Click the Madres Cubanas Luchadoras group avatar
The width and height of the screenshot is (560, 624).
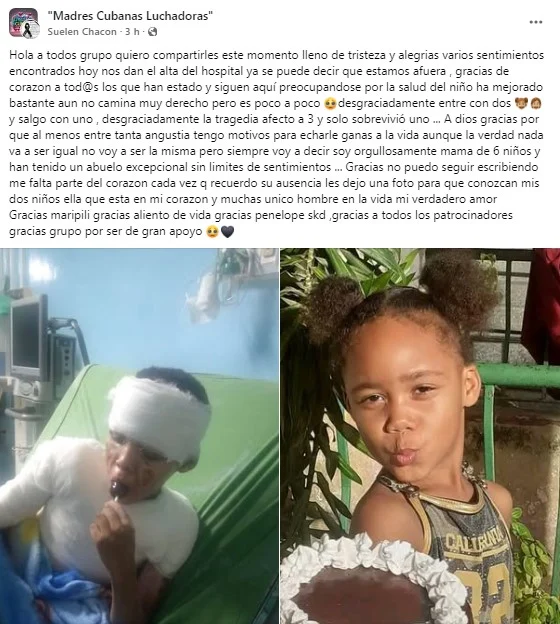tap(24, 23)
